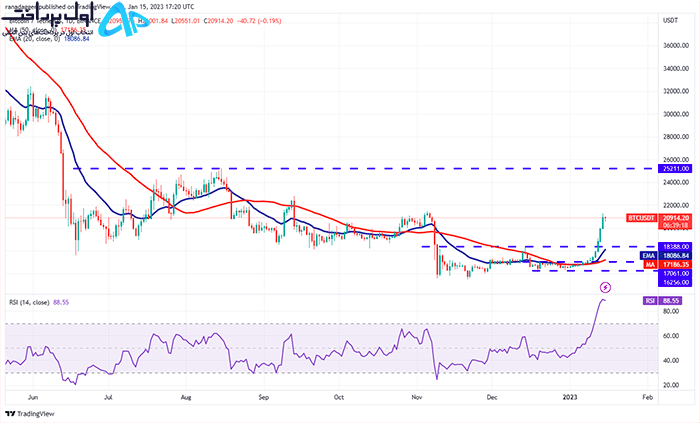Select the 2023 marker on time axis
Viewport: 700px width, 426px height.
click(x=570, y=397)
